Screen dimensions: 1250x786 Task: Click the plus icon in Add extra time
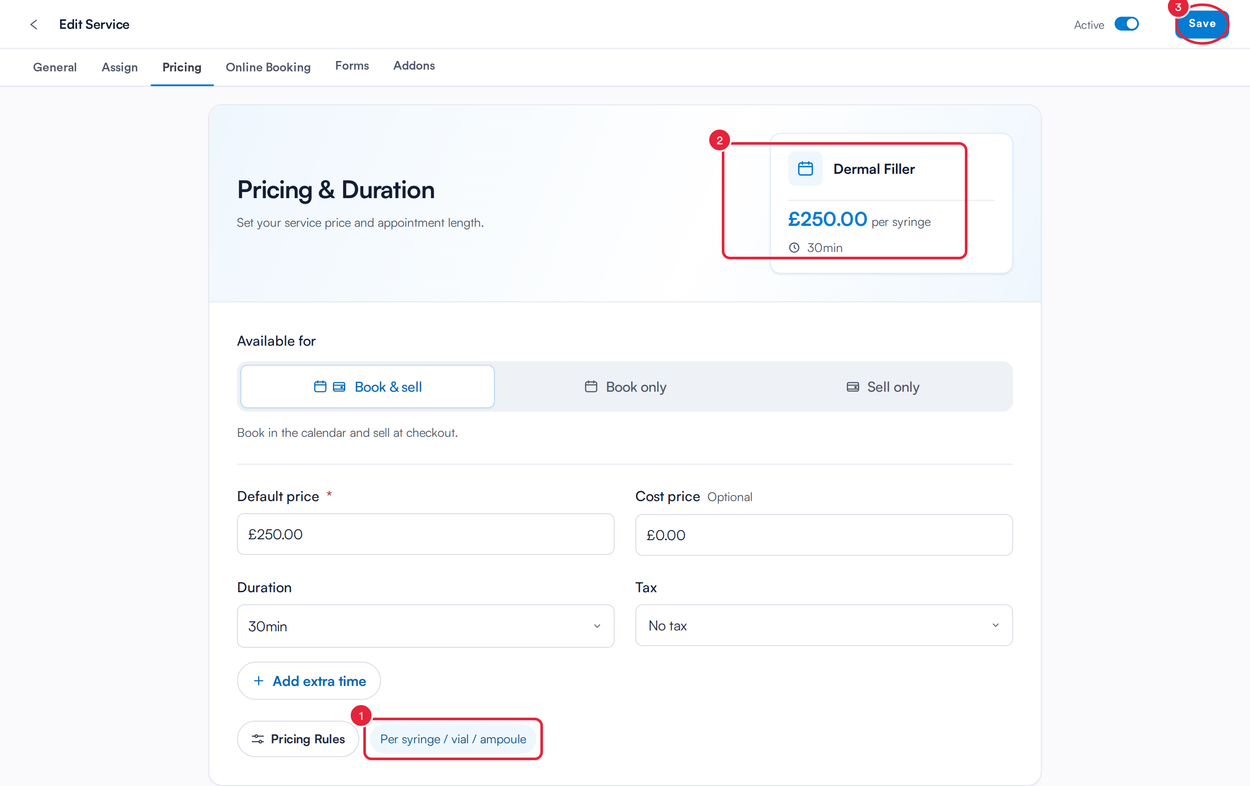(x=258, y=681)
